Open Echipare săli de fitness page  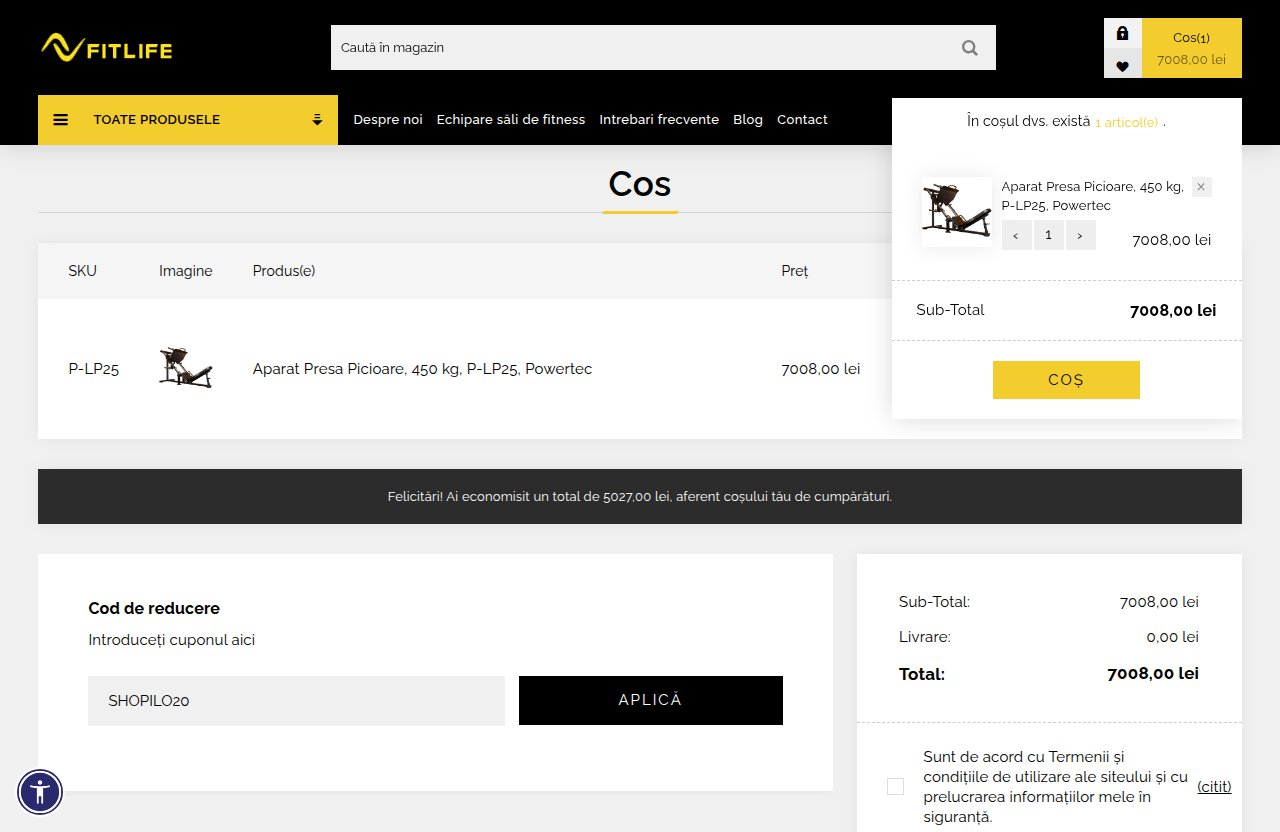tap(511, 120)
